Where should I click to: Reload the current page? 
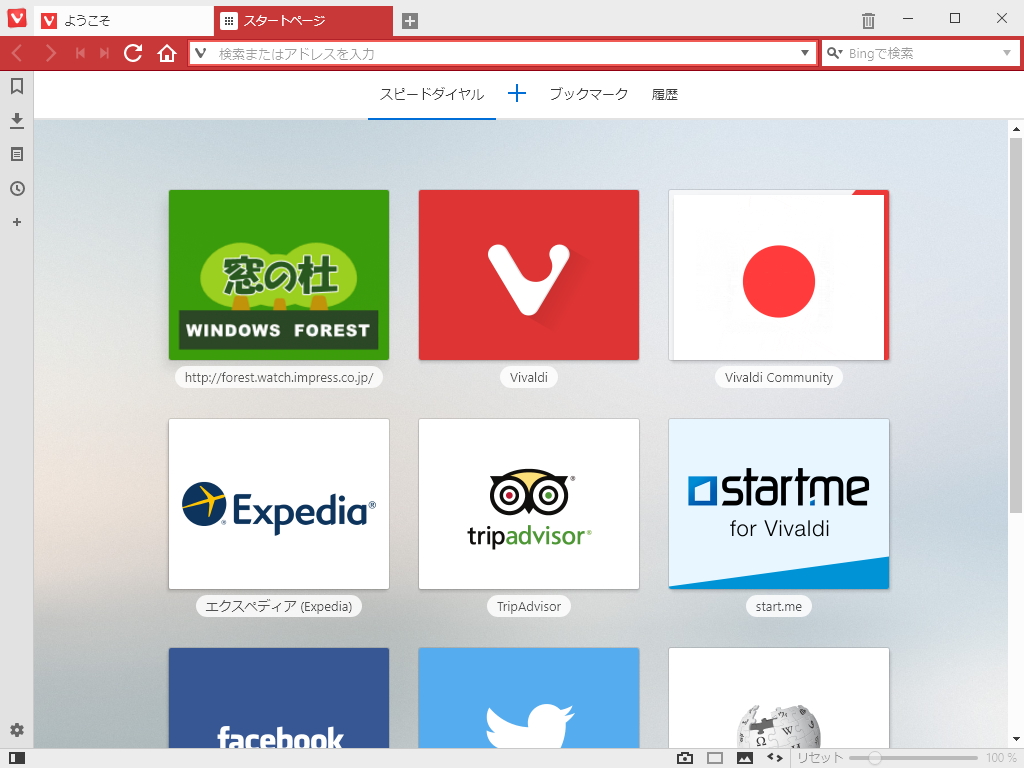[133, 53]
